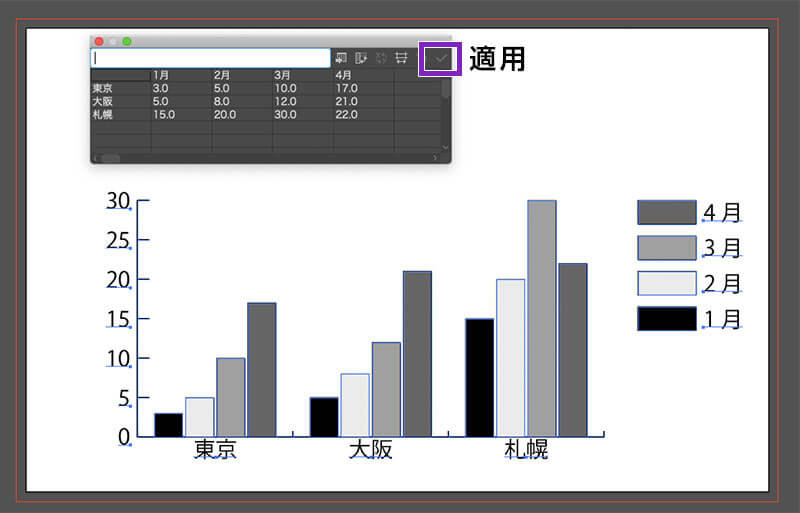Click the 10 value on the y-axis
This screenshot has height=513, width=800.
[x=118, y=359]
